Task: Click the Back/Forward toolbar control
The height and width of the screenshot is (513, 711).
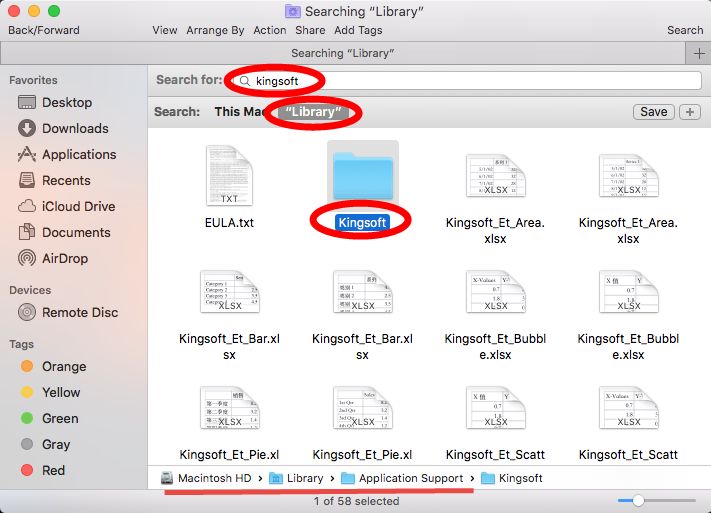Action: 44,30
